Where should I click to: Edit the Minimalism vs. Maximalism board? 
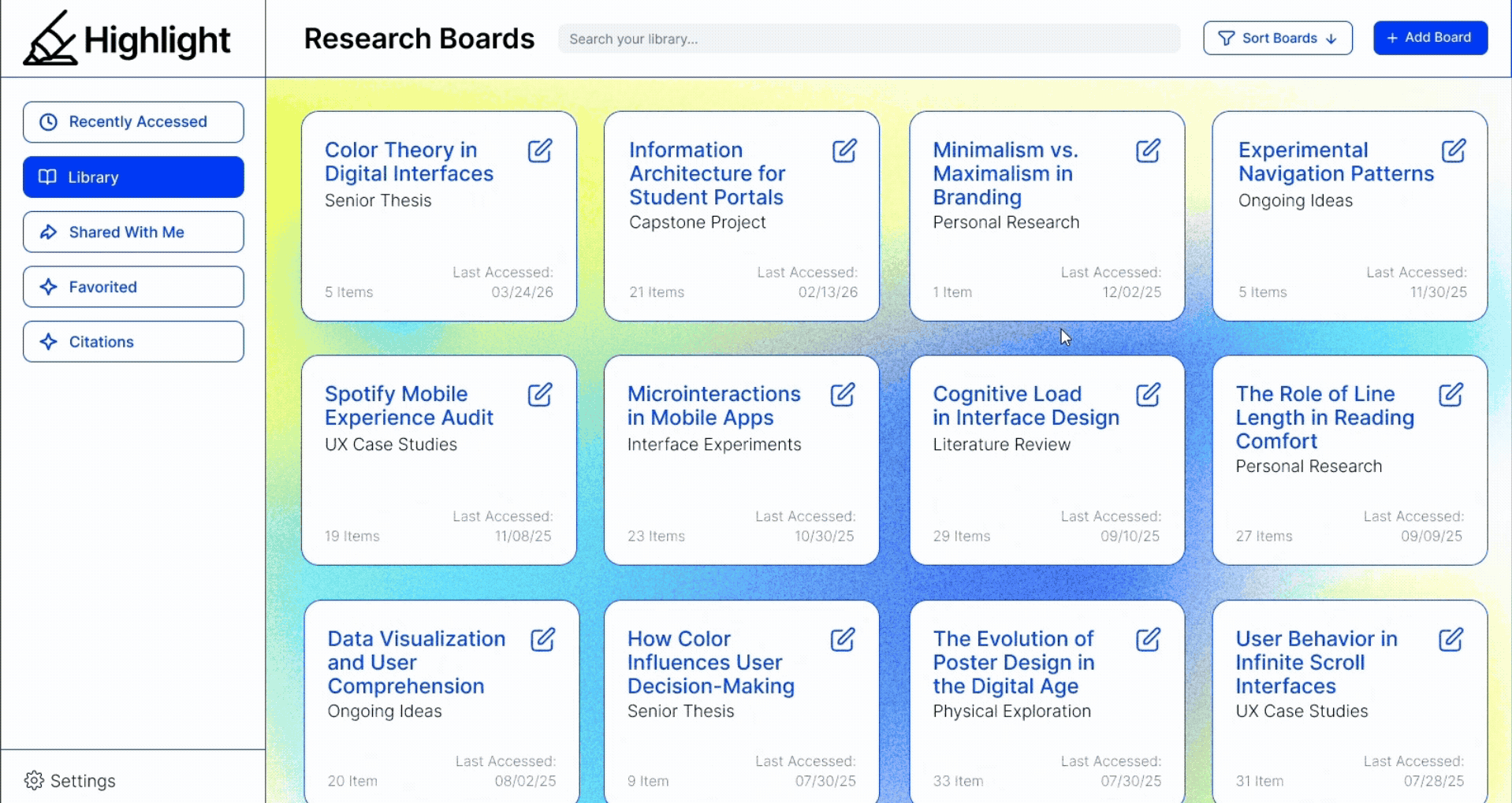pyautogui.click(x=1149, y=150)
